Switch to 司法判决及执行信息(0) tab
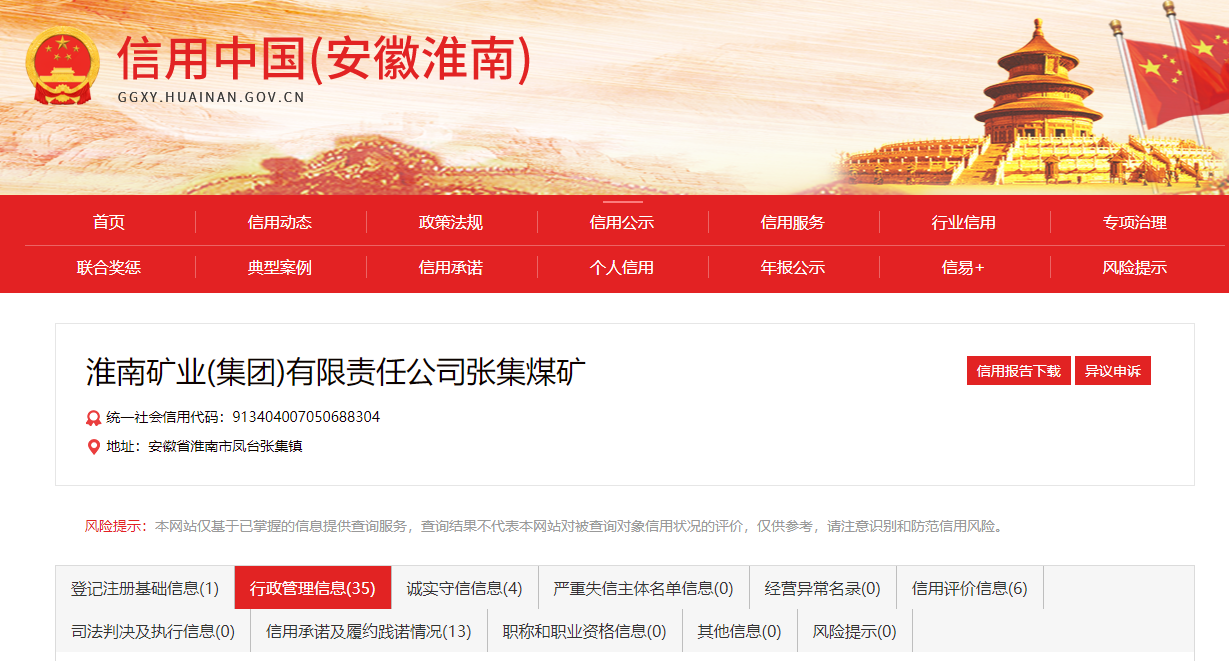Screen dimensions: 1229x661 (153, 631)
